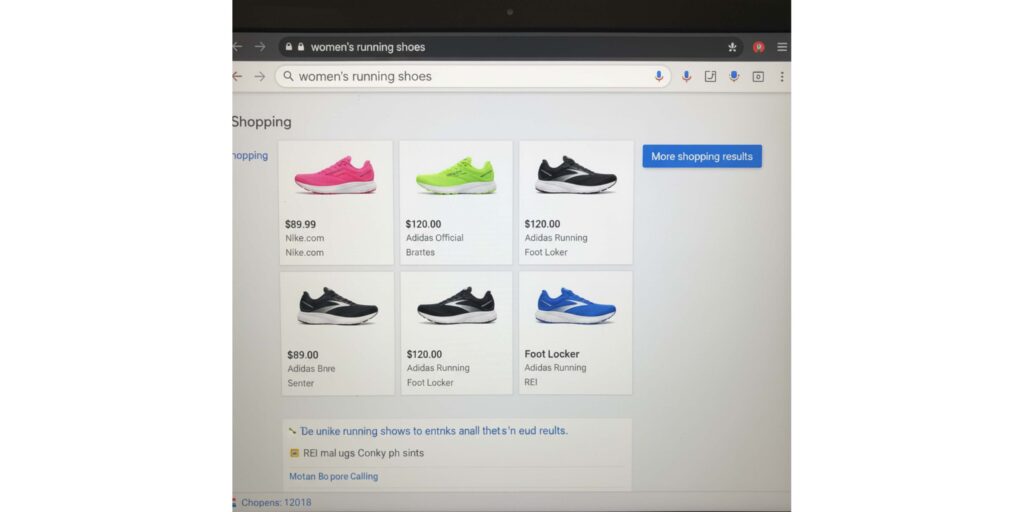
Task: Click the Foot Loker store label
Action: click(x=546, y=252)
